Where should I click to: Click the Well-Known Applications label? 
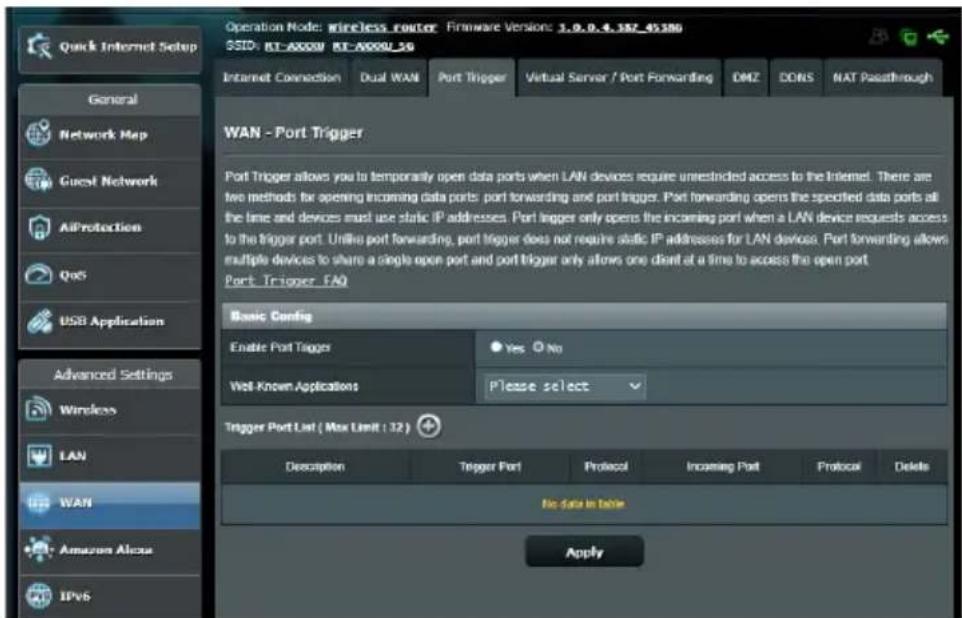[293, 387]
